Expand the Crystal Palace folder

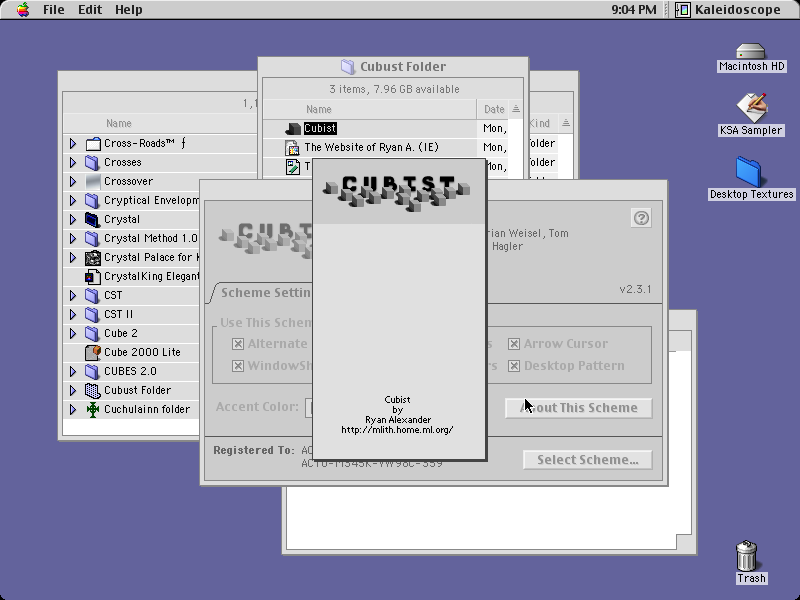coord(73,258)
